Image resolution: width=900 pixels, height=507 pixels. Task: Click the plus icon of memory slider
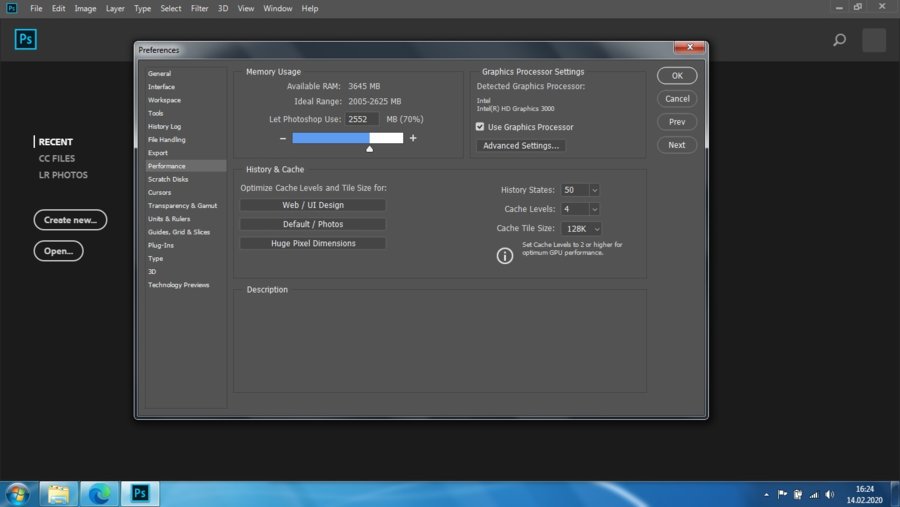(413, 138)
